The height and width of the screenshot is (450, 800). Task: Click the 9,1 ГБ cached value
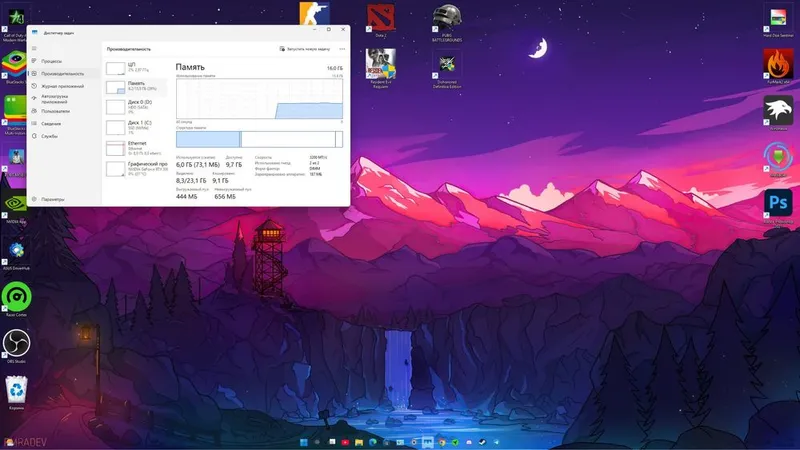tap(220, 181)
